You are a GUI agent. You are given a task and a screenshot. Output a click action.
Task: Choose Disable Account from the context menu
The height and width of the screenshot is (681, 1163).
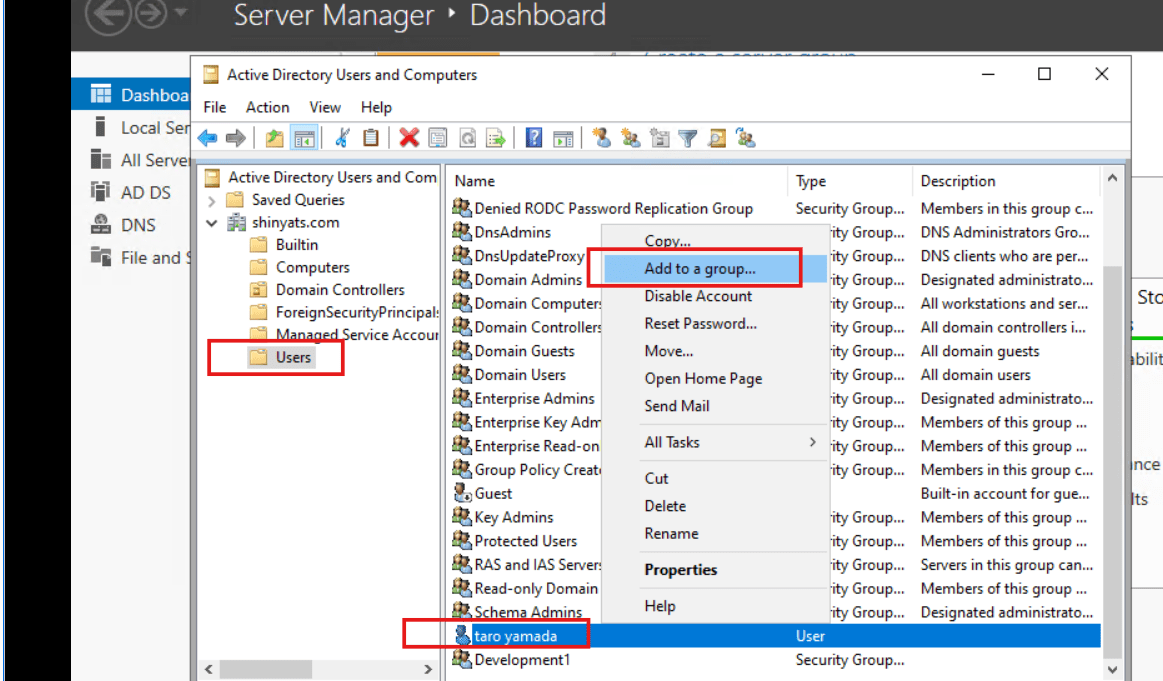(x=698, y=296)
